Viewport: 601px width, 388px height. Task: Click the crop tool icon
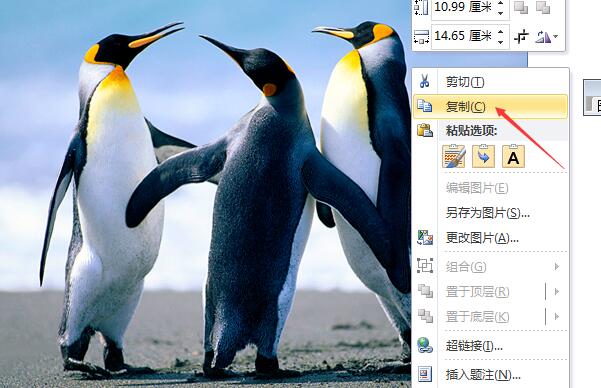(x=521, y=37)
